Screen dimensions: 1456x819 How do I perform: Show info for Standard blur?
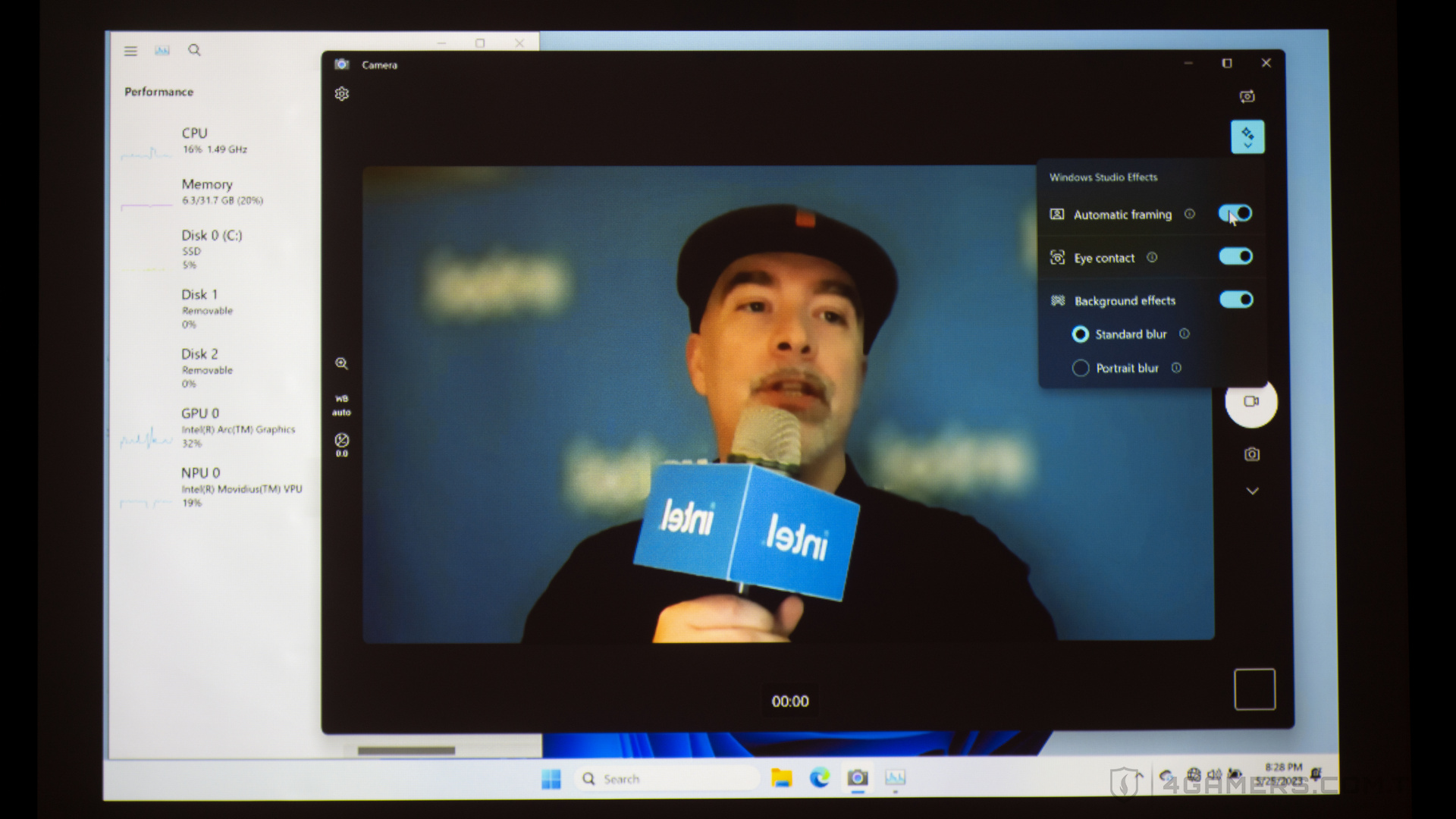click(1185, 334)
